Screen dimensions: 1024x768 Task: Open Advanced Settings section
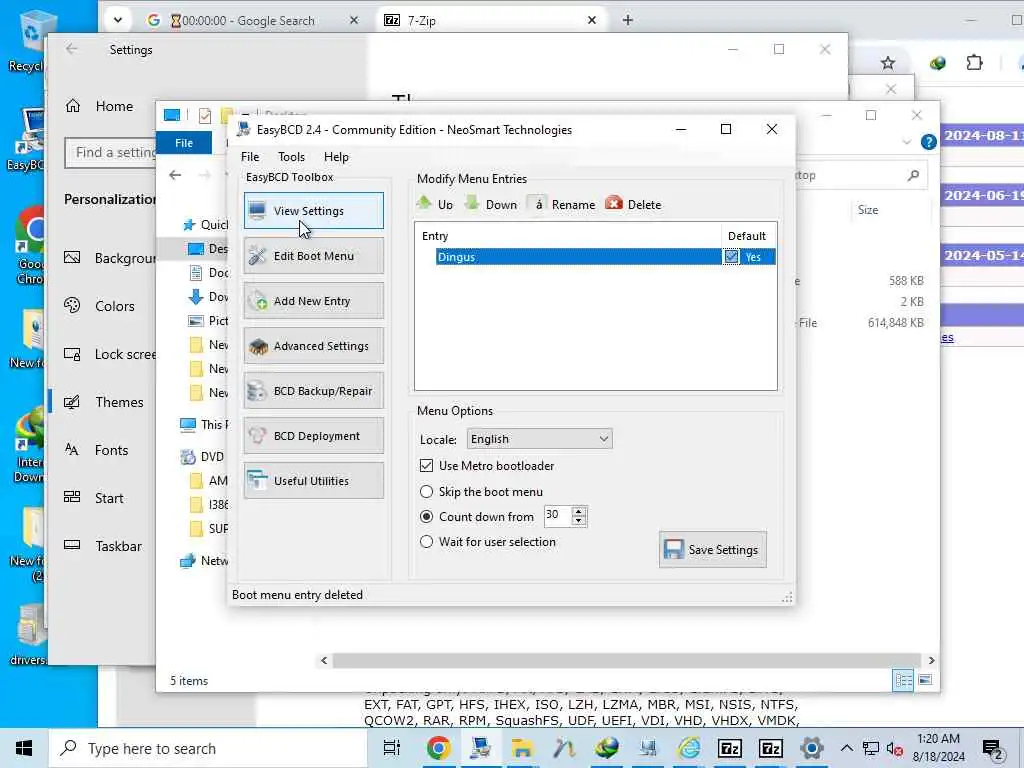(313, 346)
